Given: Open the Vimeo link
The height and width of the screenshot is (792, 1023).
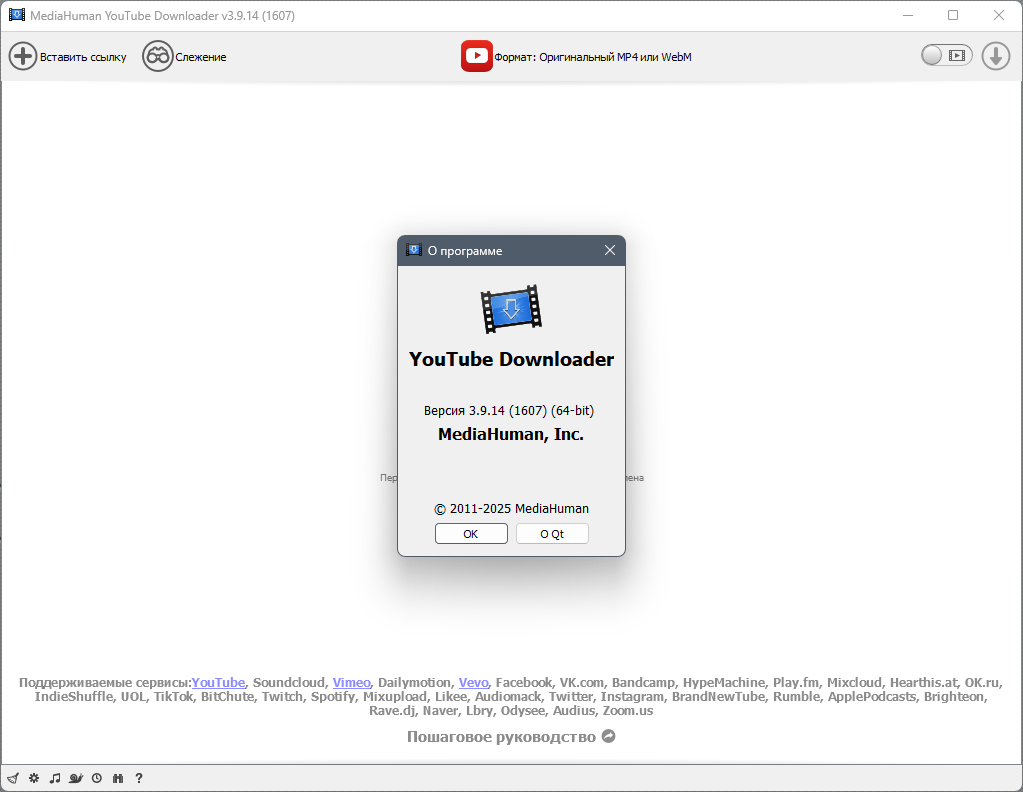Looking at the screenshot, I should [x=352, y=682].
